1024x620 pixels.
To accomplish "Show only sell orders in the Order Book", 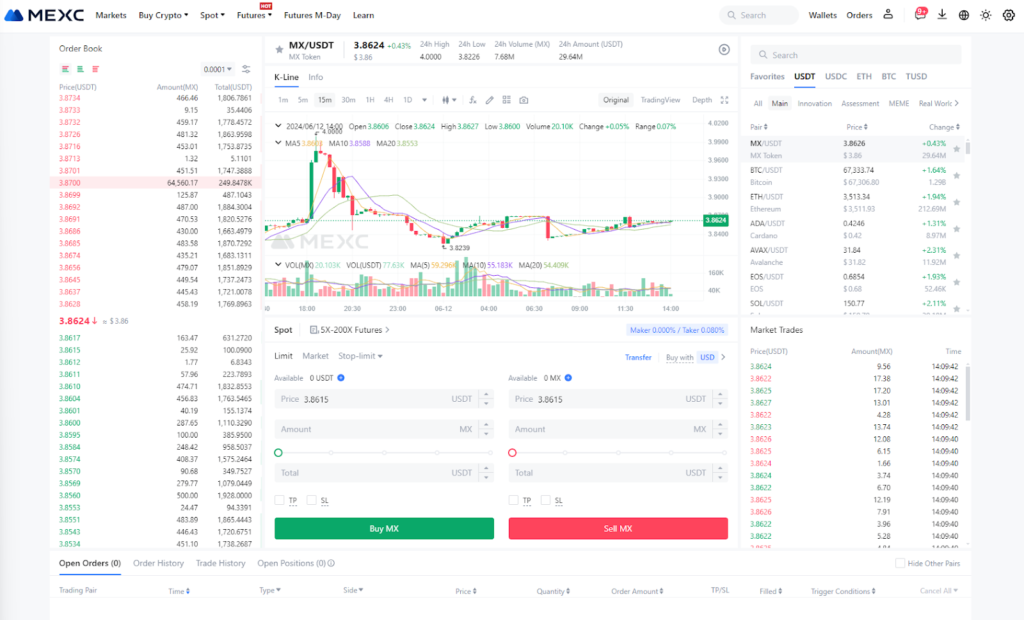I will 95,69.
